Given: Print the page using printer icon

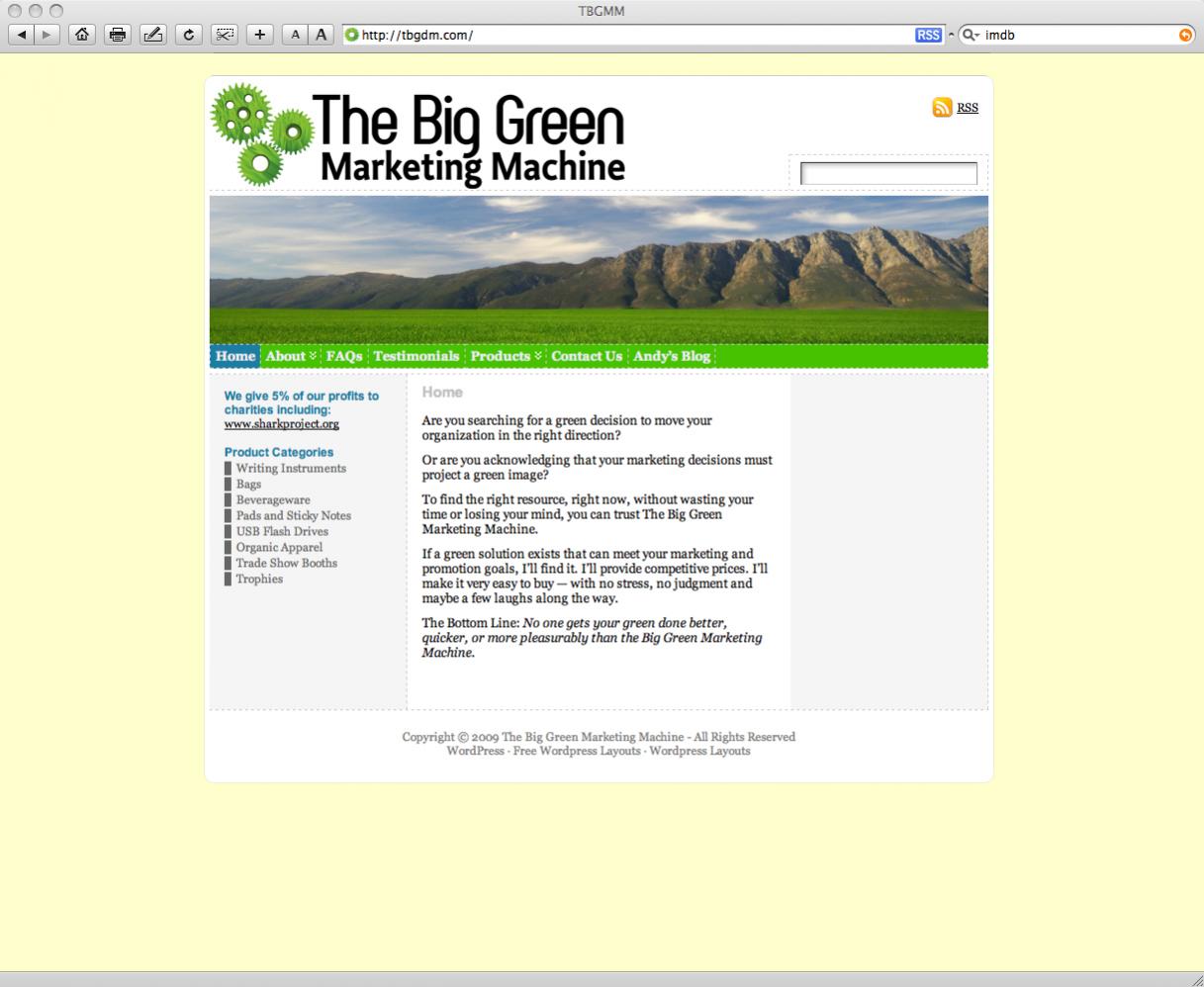Looking at the screenshot, I should tap(118, 35).
